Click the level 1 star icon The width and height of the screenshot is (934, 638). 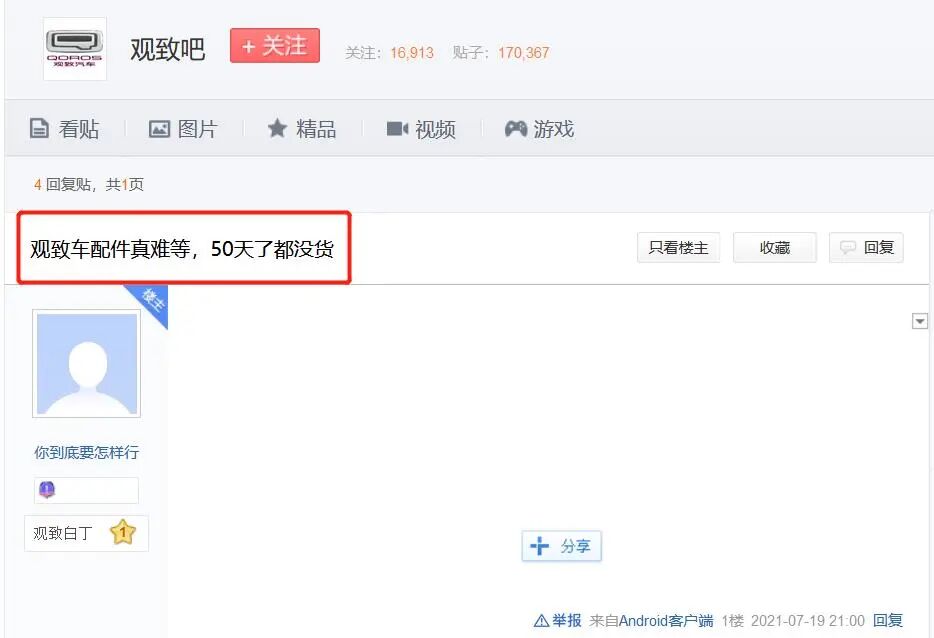coord(123,532)
